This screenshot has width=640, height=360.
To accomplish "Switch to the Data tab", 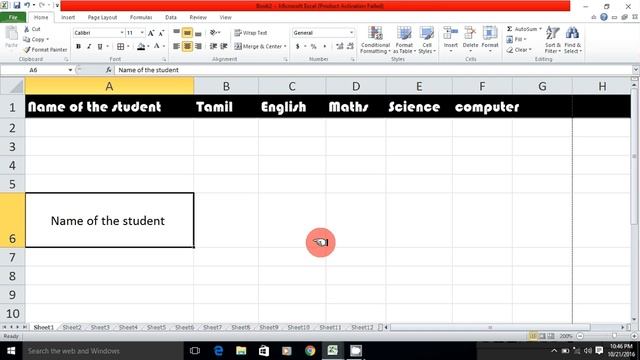I will tap(171, 17).
